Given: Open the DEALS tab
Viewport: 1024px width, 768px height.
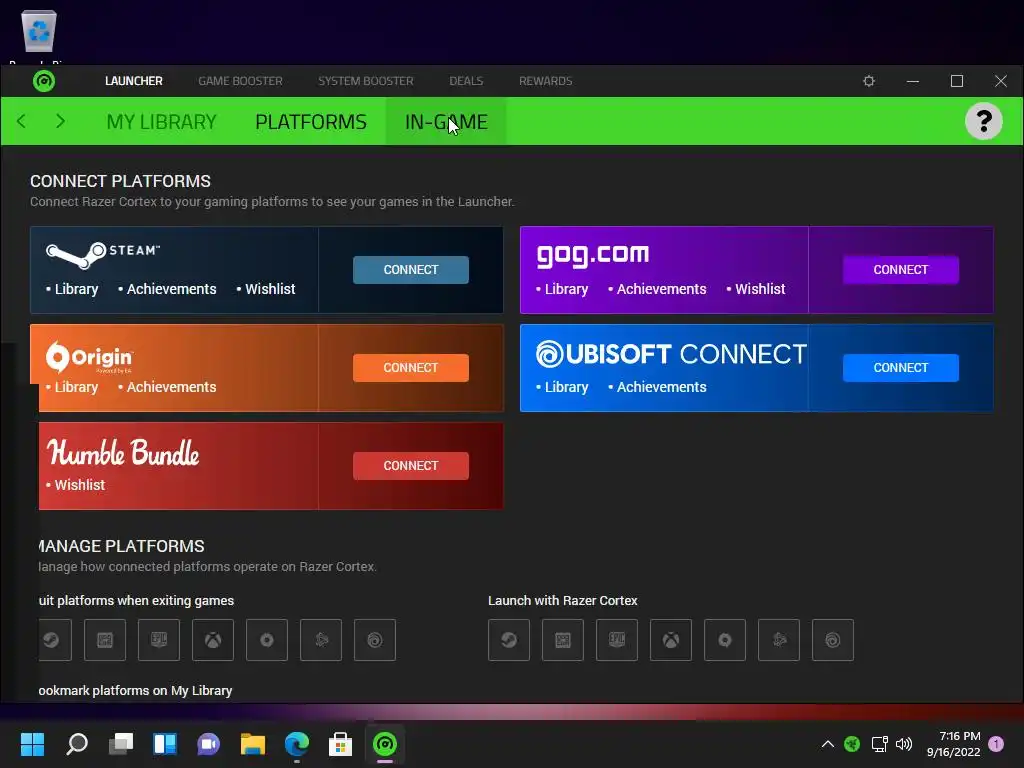Looking at the screenshot, I should pos(466,81).
